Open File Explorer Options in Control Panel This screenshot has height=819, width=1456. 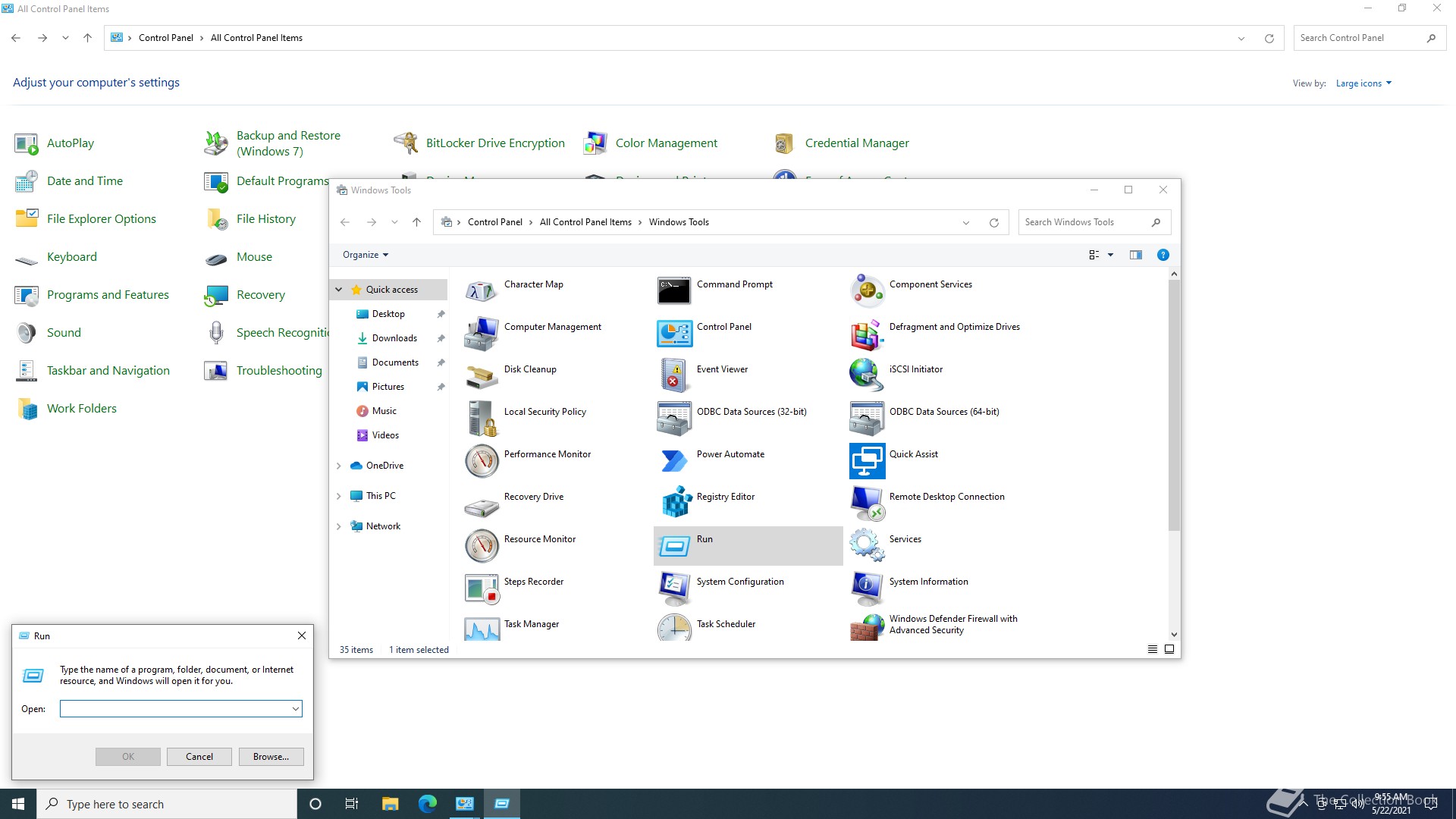(x=85, y=219)
